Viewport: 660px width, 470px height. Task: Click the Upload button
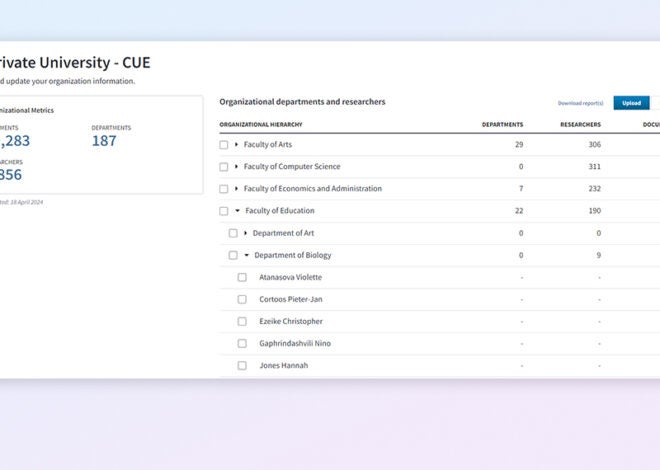(631, 103)
